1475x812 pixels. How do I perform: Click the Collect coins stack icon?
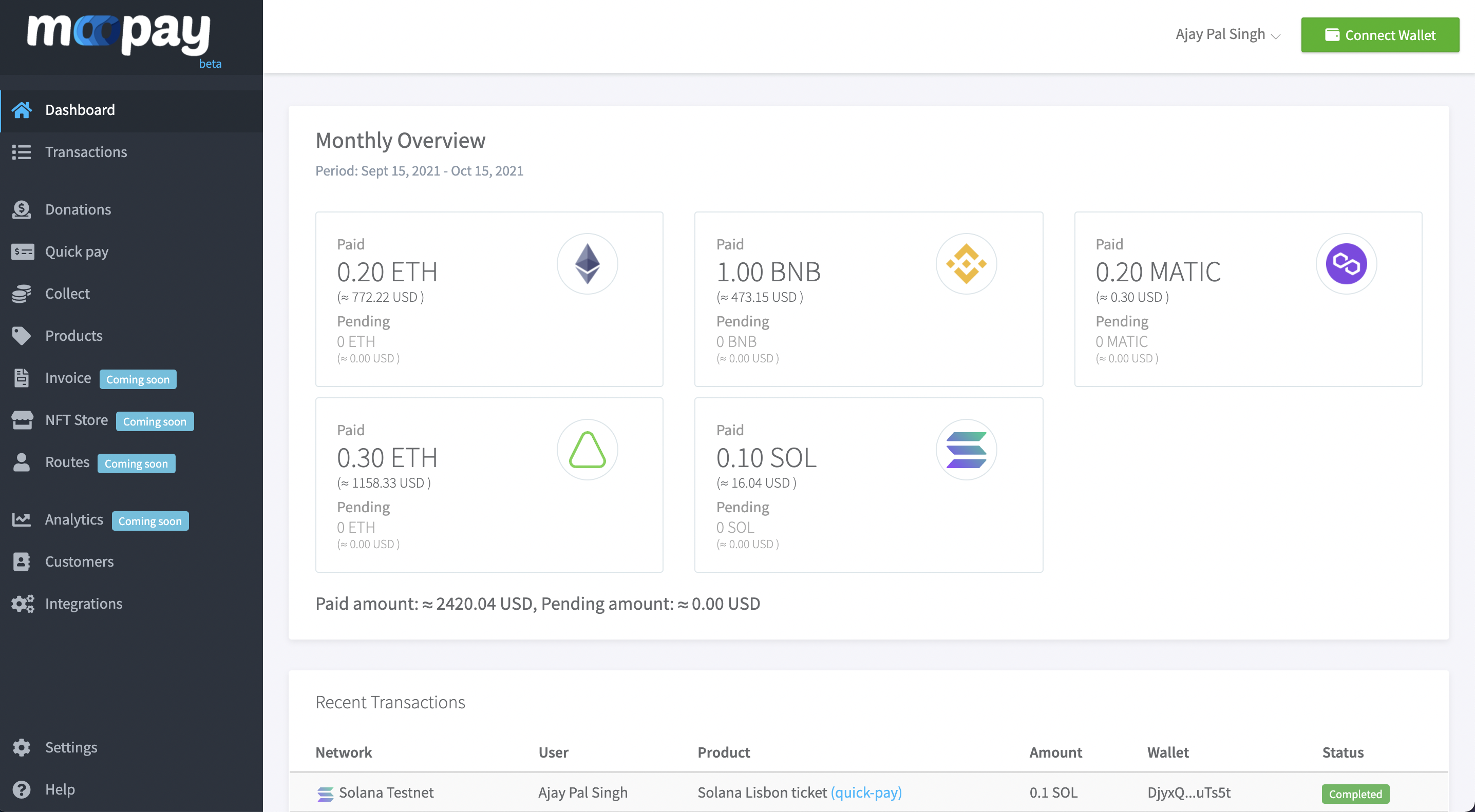pos(21,294)
